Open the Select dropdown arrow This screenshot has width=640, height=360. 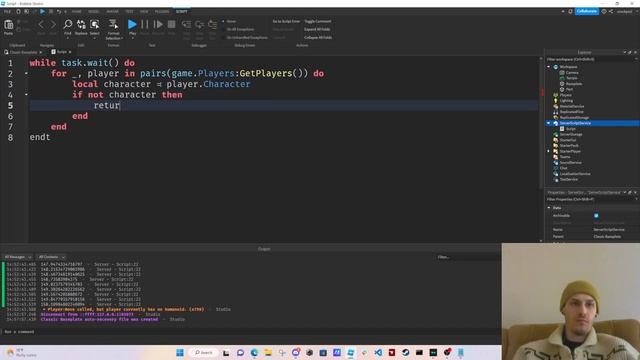(94, 38)
